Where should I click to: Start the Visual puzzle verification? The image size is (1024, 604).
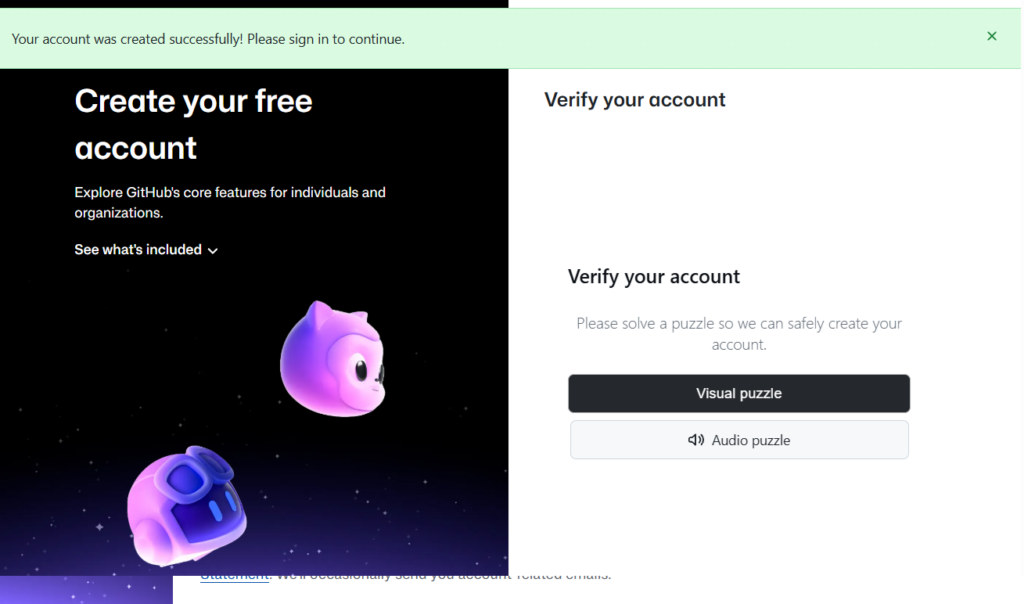click(x=738, y=394)
